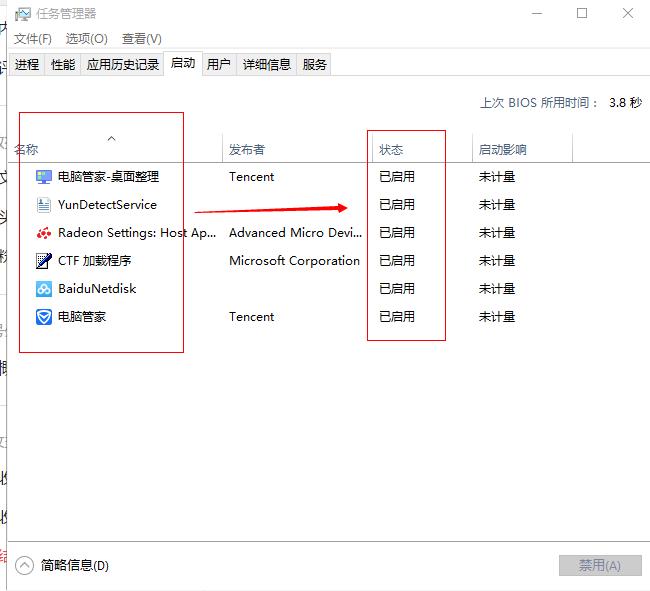Screen dimensions: 650x591
Task: Click the YunDetectService document icon
Action: [x=44, y=205]
